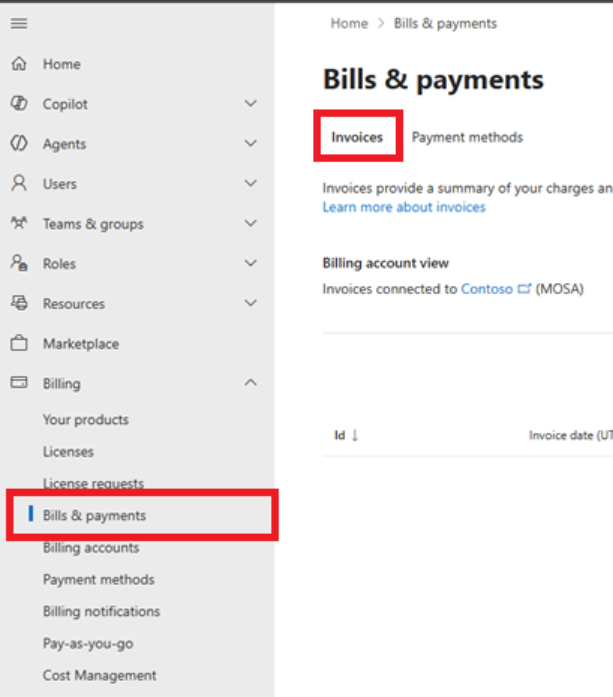Image resolution: width=613 pixels, height=697 pixels.
Task: Select Teams & groups in navigation
Action: [x=93, y=224]
